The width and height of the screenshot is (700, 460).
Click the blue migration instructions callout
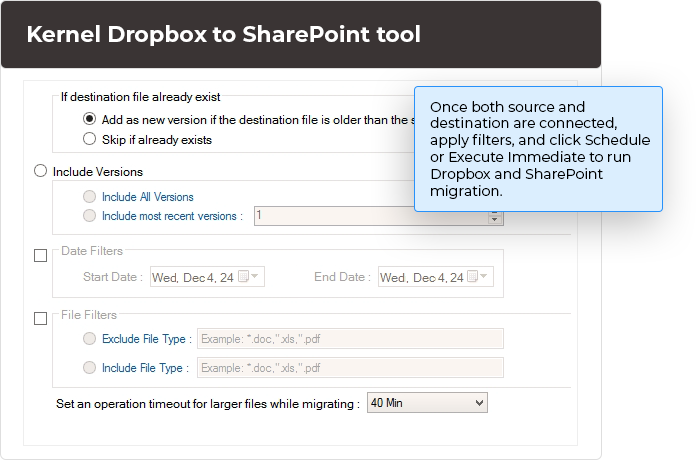click(538, 149)
